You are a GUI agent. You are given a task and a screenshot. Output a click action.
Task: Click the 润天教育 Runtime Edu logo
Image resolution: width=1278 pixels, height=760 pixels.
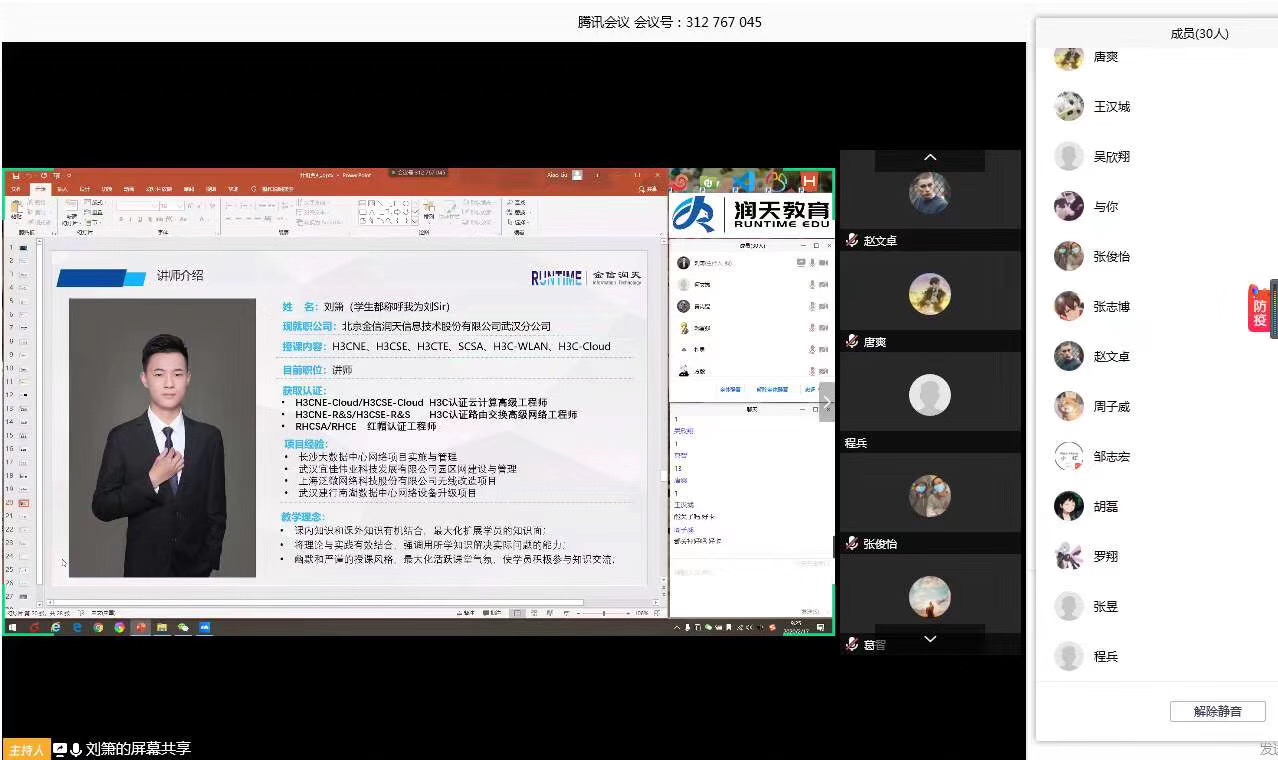coord(750,212)
